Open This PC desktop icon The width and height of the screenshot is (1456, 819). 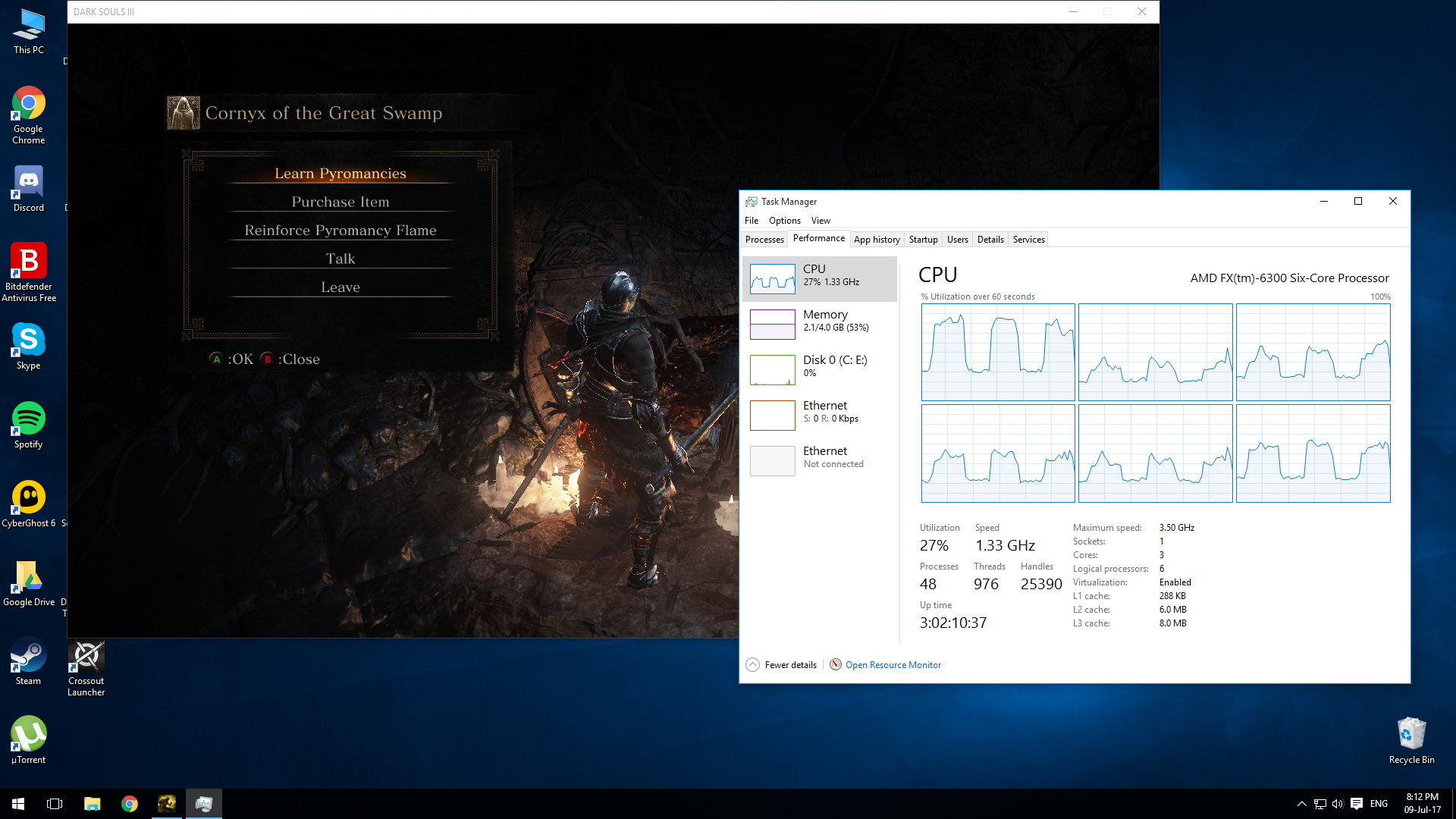[29, 31]
